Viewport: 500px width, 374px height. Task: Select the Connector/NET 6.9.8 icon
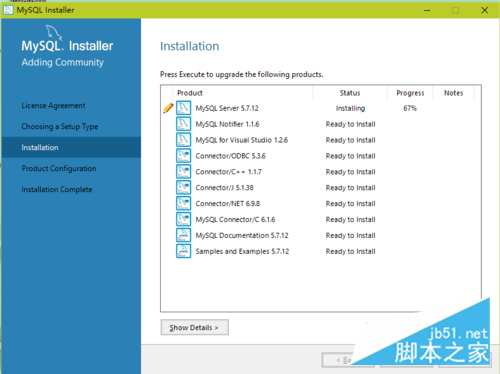[183, 203]
